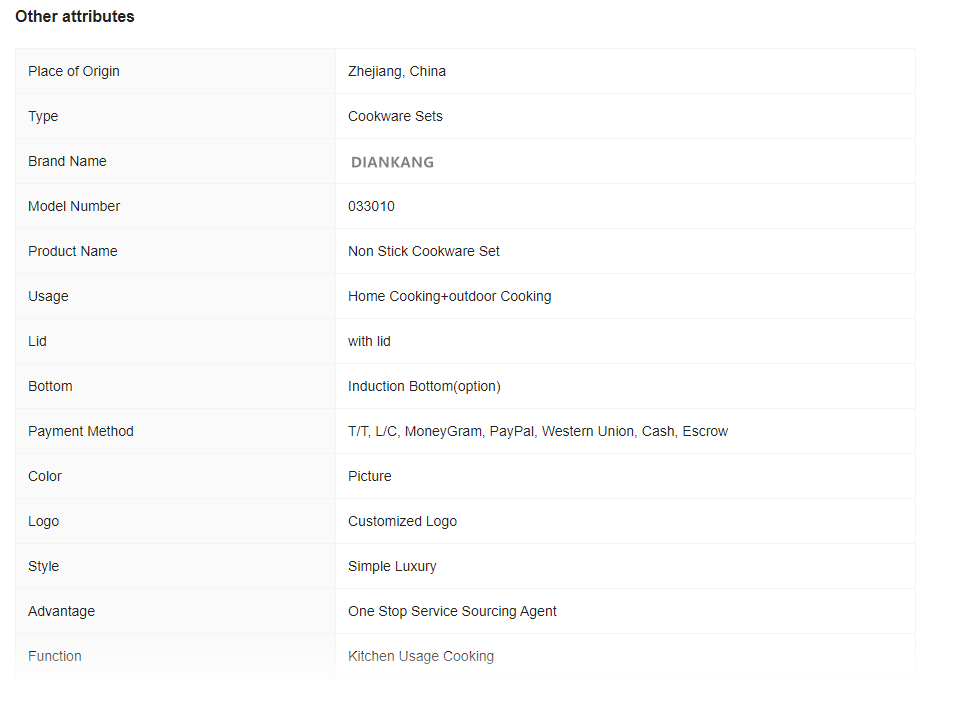Select the payment methods list text
The height and width of the screenshot is (706, 956).
click(538, 432)
